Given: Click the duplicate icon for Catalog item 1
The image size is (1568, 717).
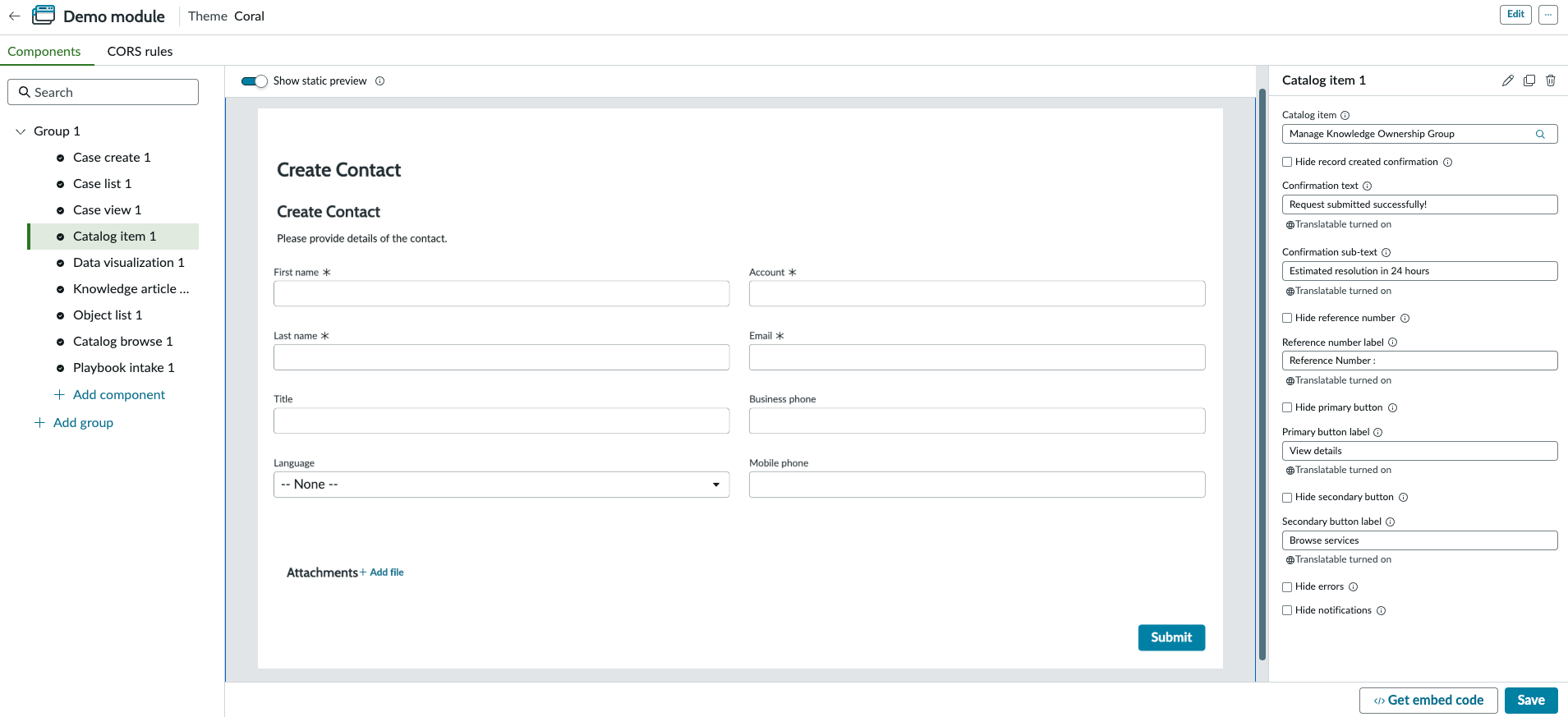Looking at the screenshot, I should [1529, 80].
